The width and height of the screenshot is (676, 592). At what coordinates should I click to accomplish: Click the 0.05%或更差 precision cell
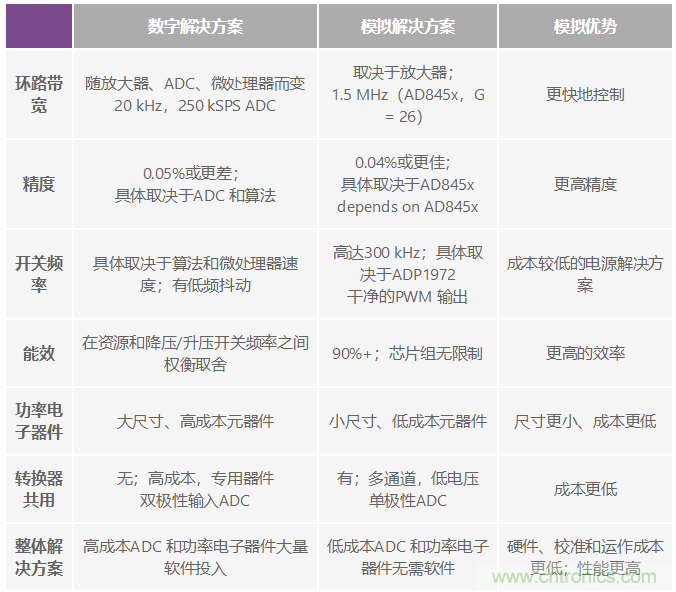pyautogui.click(x=195, y=184)
